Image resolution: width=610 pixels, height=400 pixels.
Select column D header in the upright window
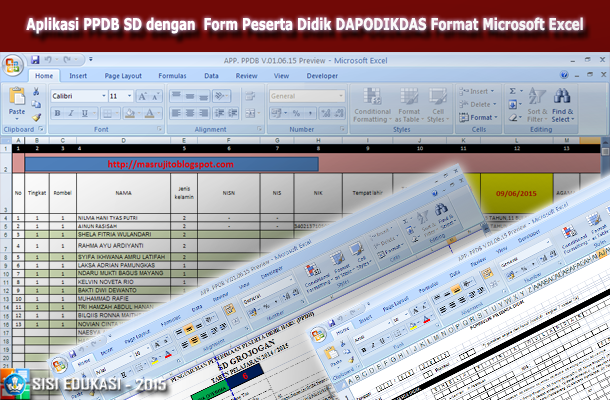pos(123,140)
